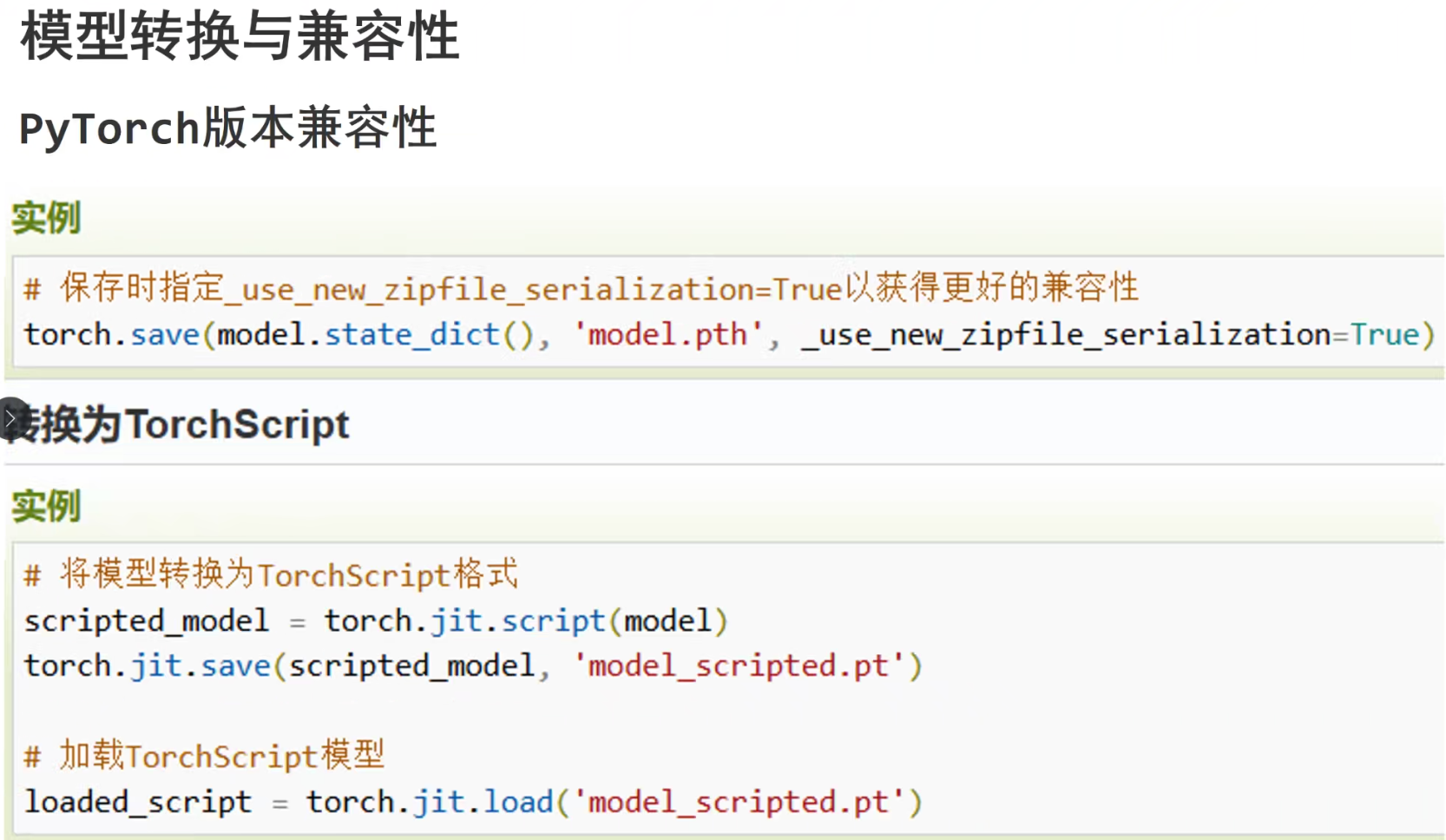Click the PyTorch版本兼容性 subheading
This screenshot has height=840, width=1446.
pos(227,128)
